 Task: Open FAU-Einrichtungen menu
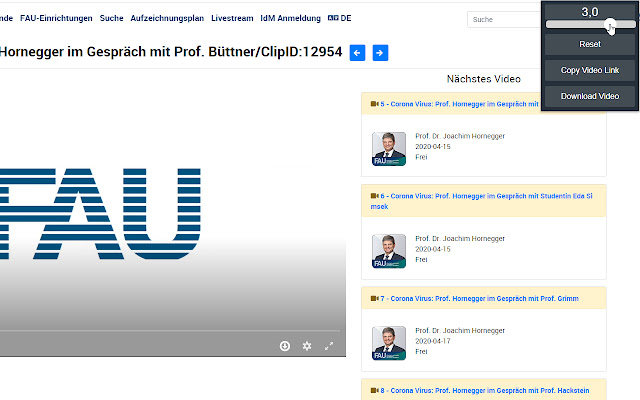click(x=56, y=18)
